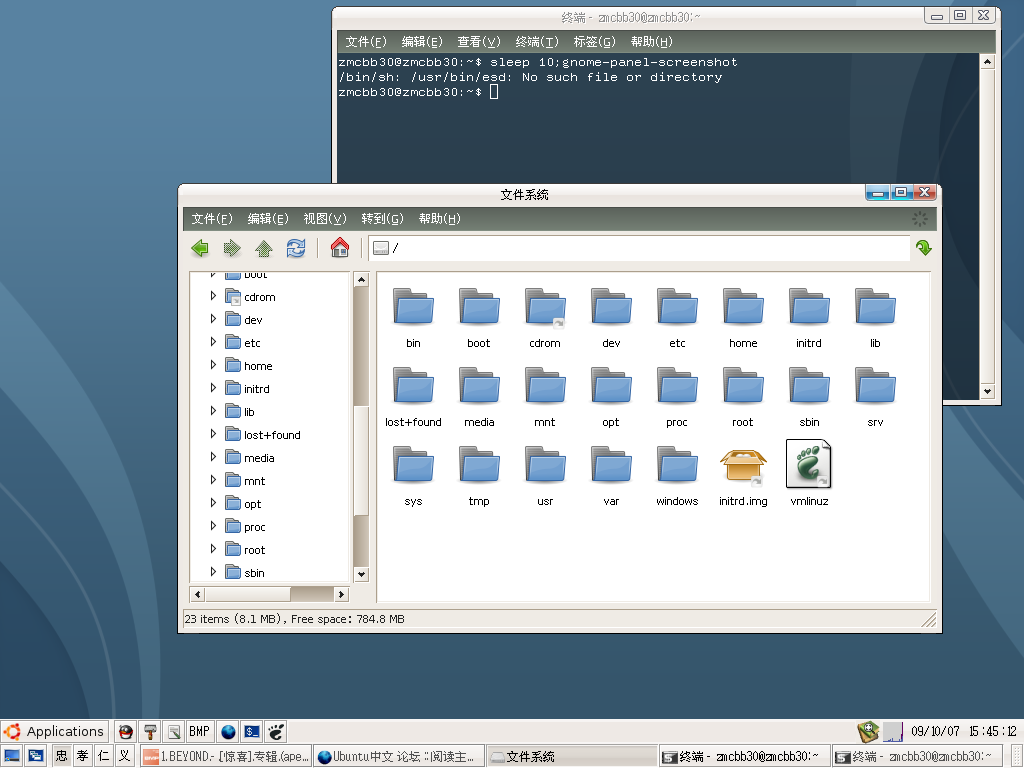Open the paint roller launcher in panel
Screen dimensions: 1024x768
pyautogui.click(x=150, y=731)
